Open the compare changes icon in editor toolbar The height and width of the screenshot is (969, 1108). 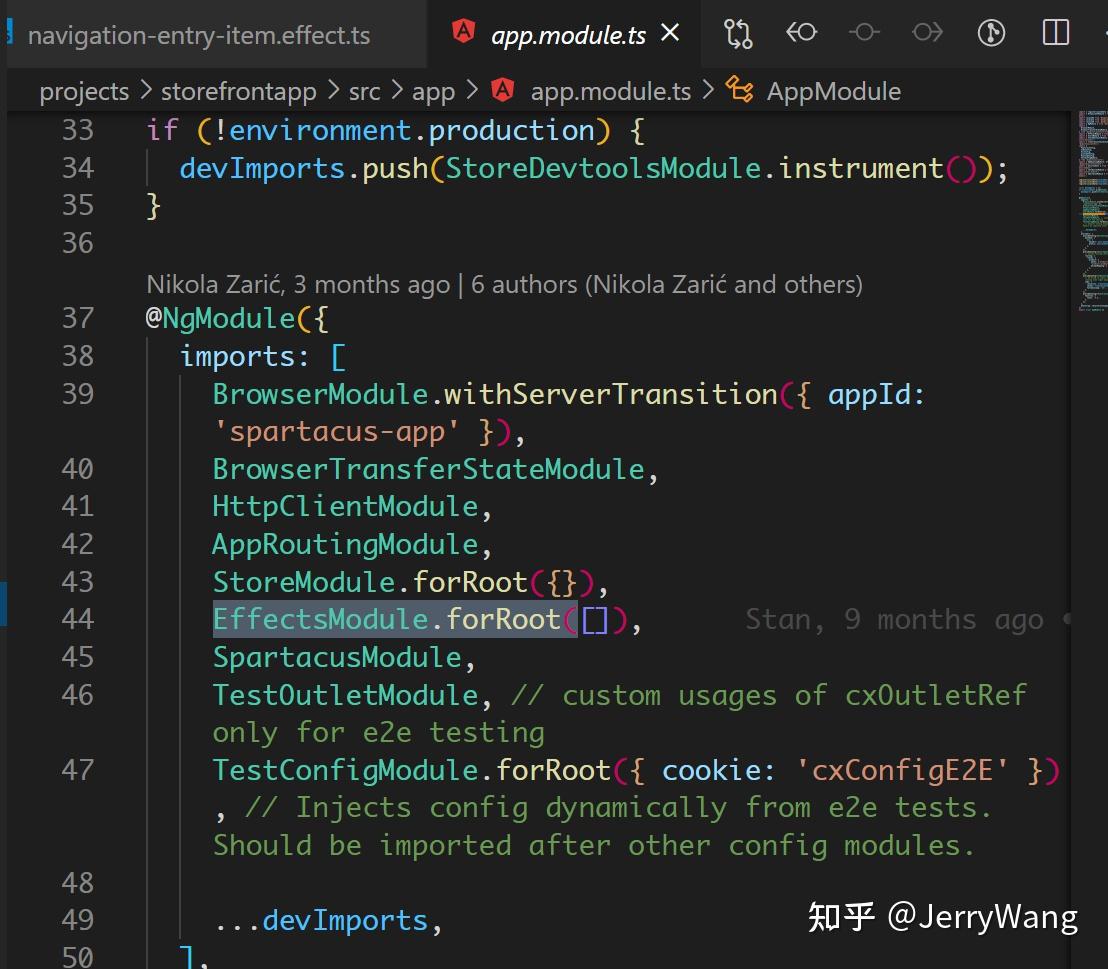(x=738, y=33)
